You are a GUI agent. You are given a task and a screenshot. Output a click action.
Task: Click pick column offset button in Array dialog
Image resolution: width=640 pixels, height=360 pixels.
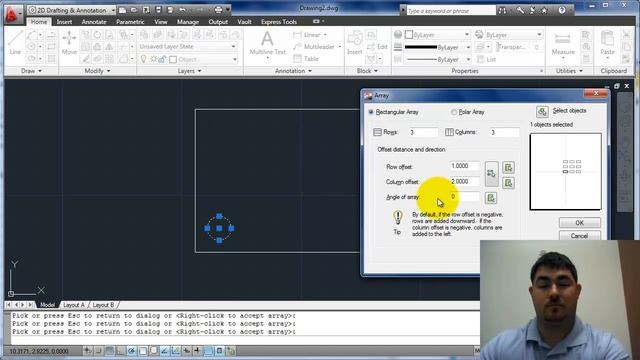508,183
